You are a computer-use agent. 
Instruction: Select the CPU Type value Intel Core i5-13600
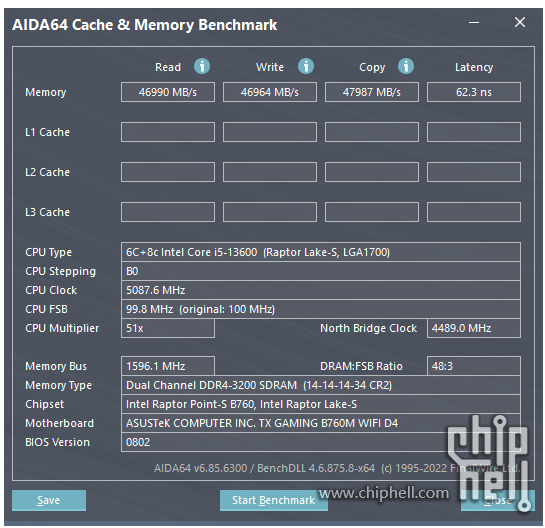click(x=321, y=252)
